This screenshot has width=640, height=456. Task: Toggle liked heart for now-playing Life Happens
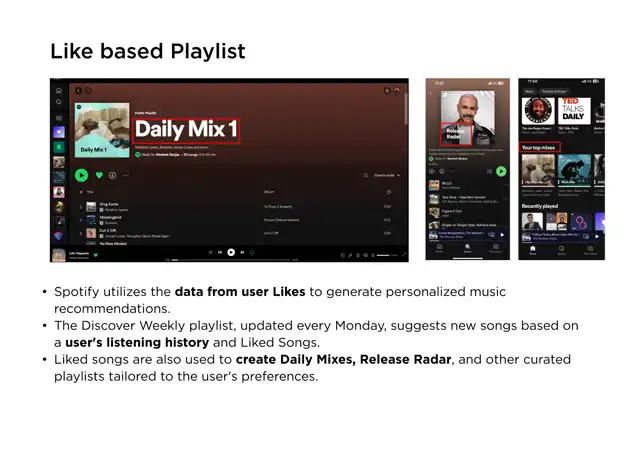click(96, 255)
